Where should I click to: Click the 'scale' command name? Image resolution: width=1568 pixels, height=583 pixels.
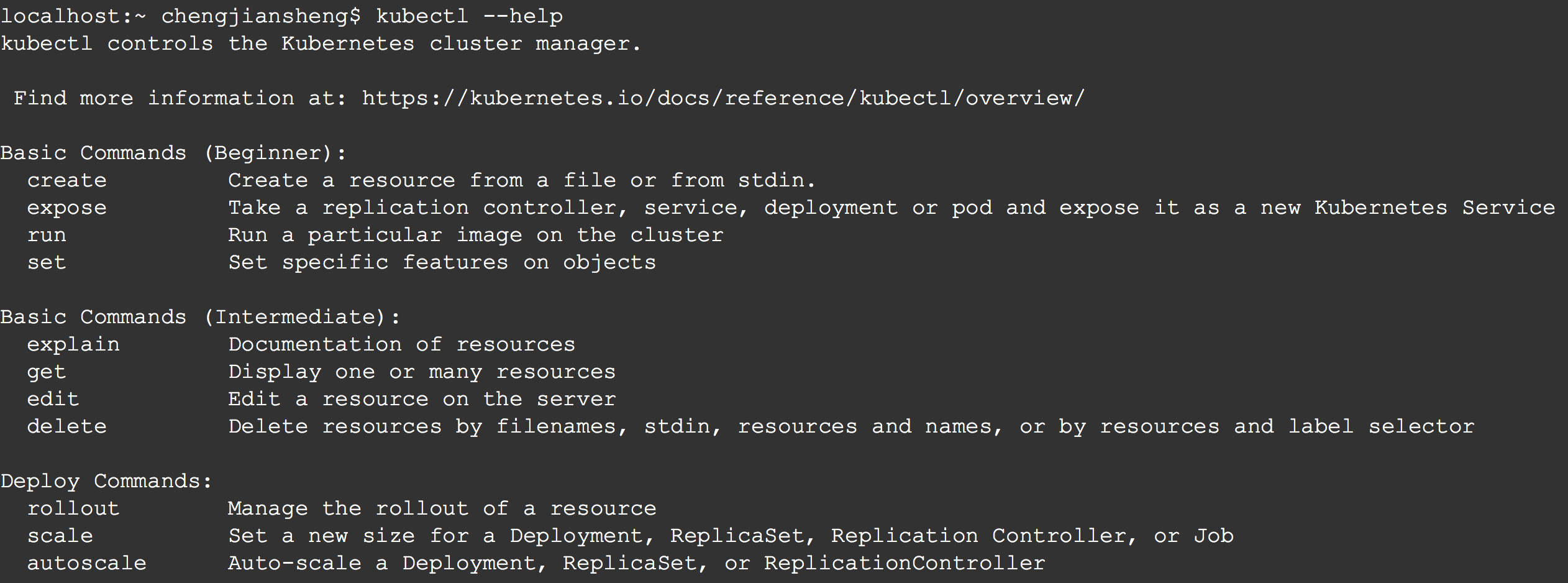60,536
